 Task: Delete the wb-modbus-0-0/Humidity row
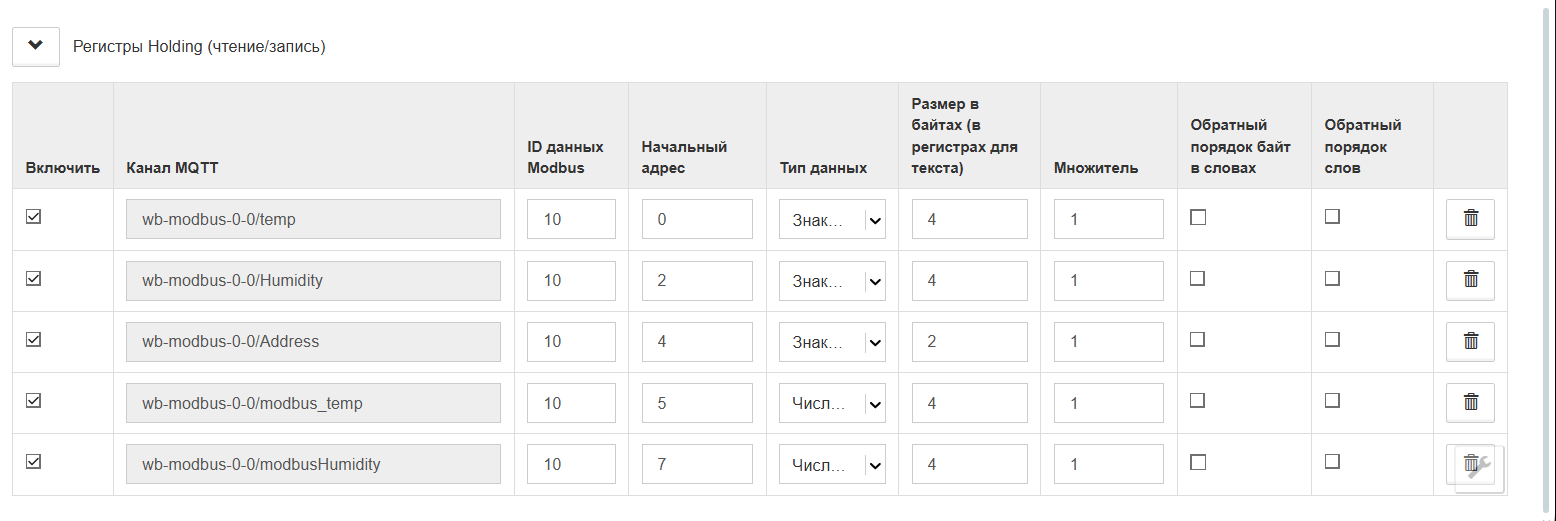coord(1470,280)
